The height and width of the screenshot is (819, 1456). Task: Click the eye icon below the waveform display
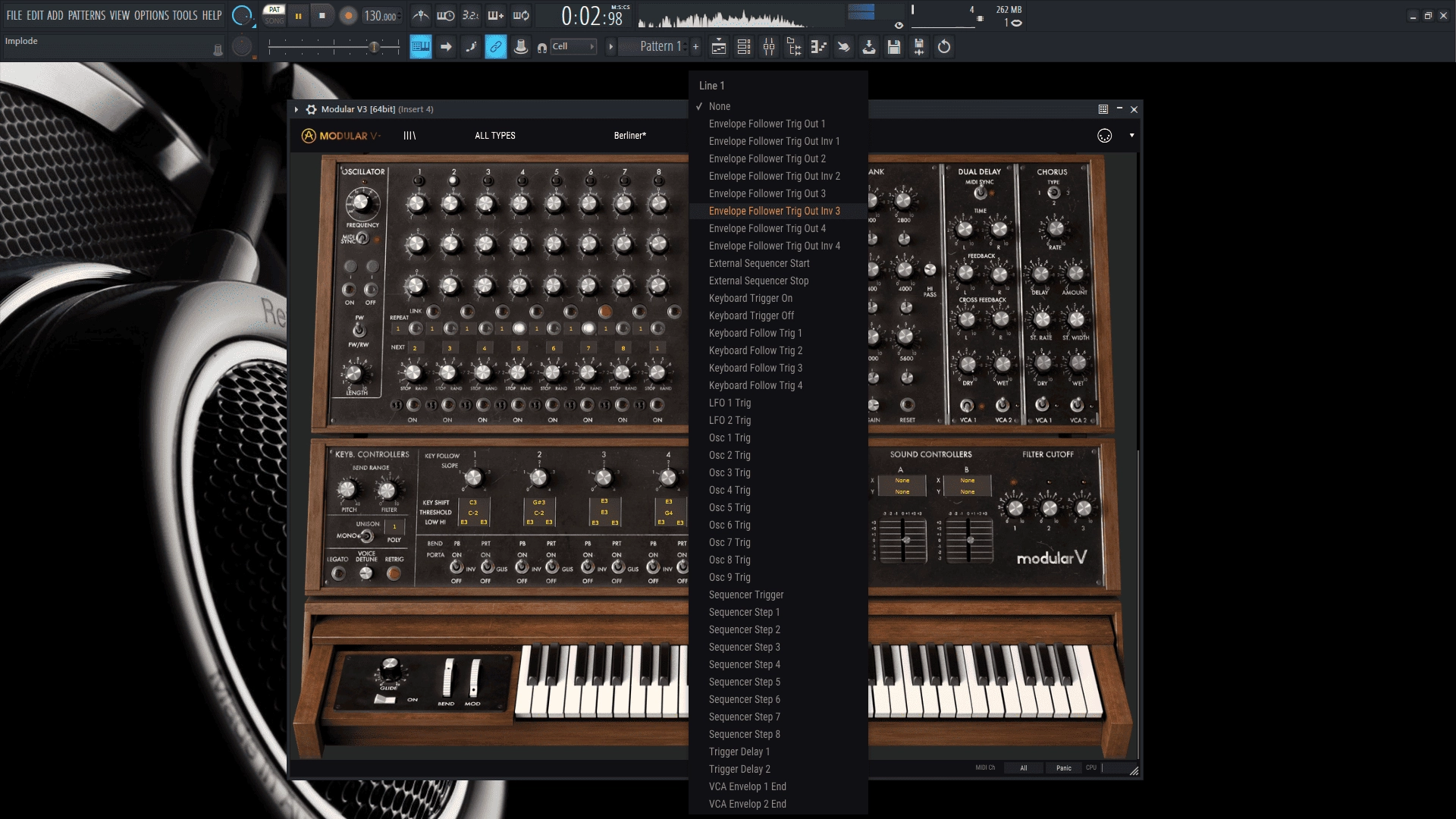899,25
